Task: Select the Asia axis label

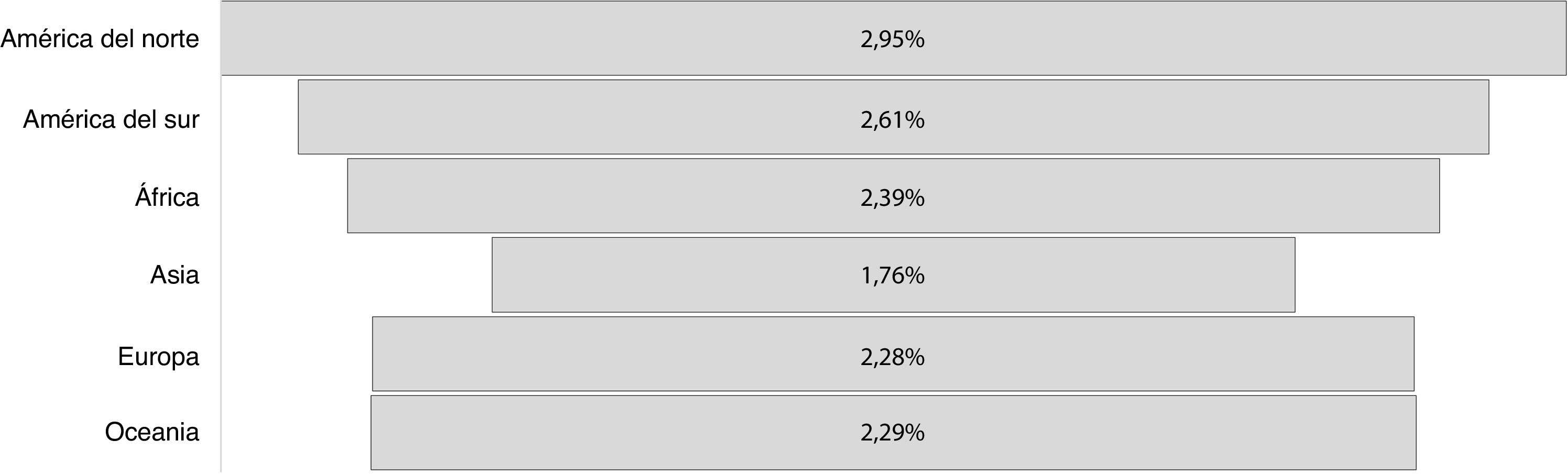Action: click(174, 275)
